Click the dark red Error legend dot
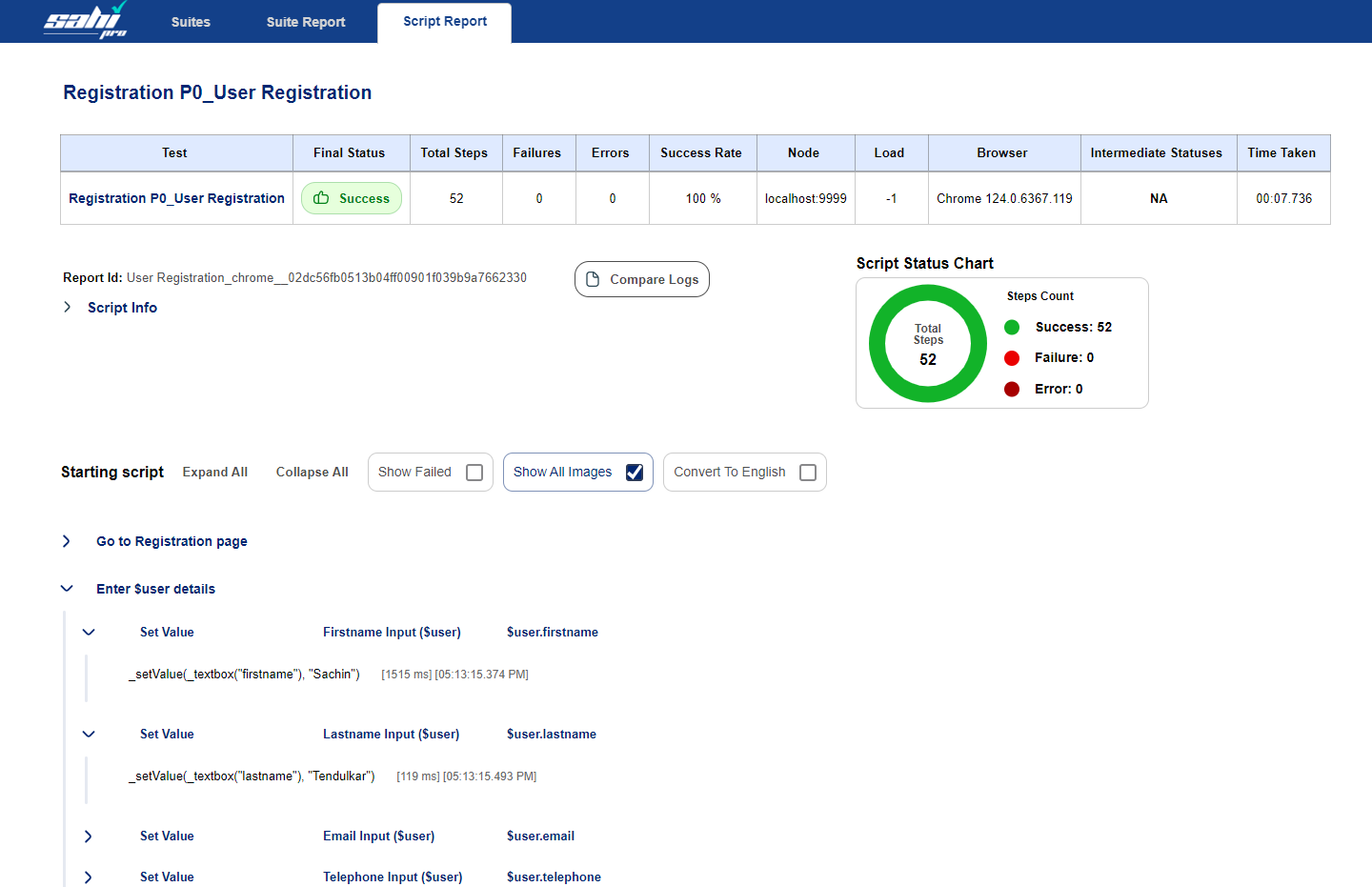The height and width of the screenshot is (887, 1372). click(x=1012, y=389)
